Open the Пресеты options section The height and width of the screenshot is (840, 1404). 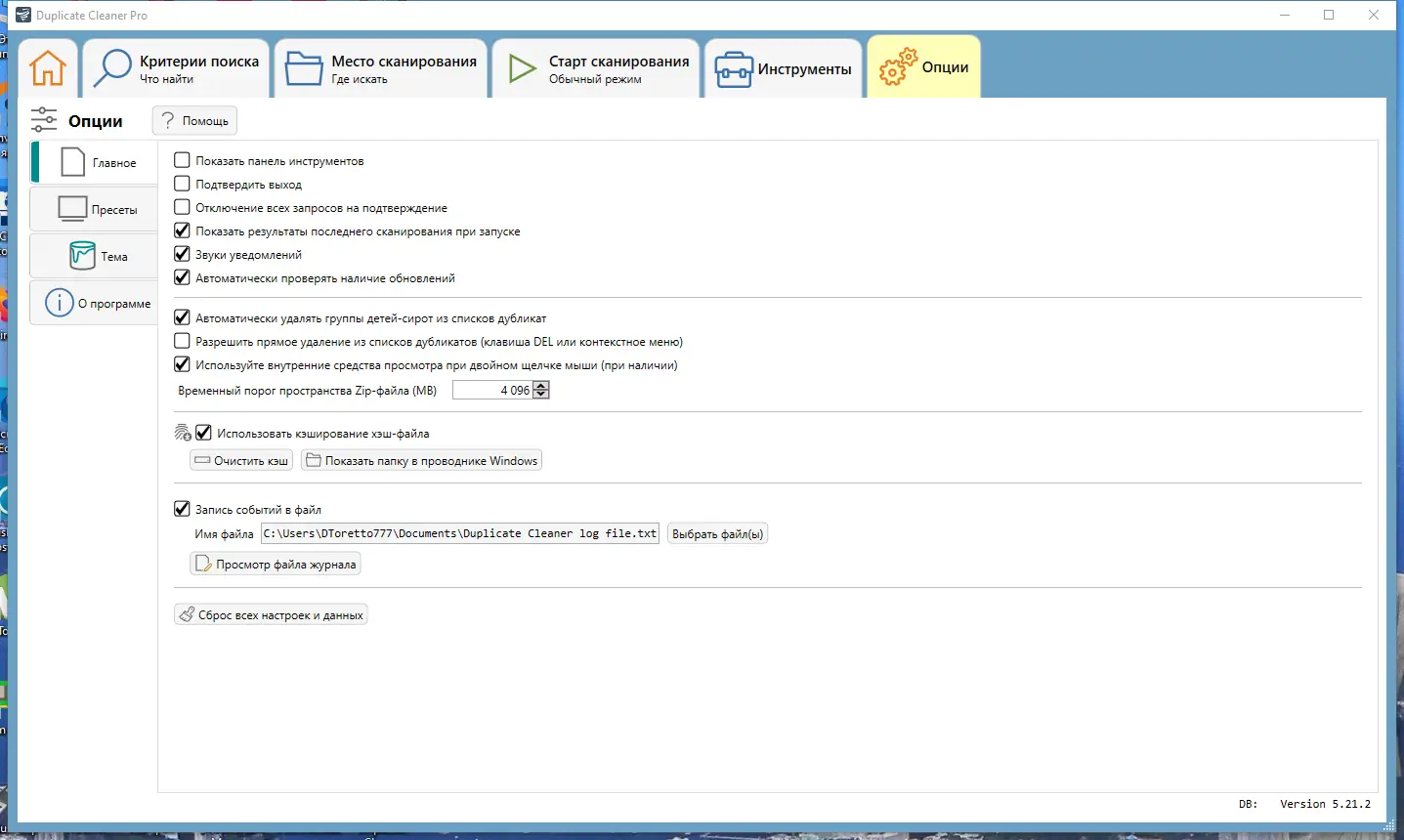95,209
